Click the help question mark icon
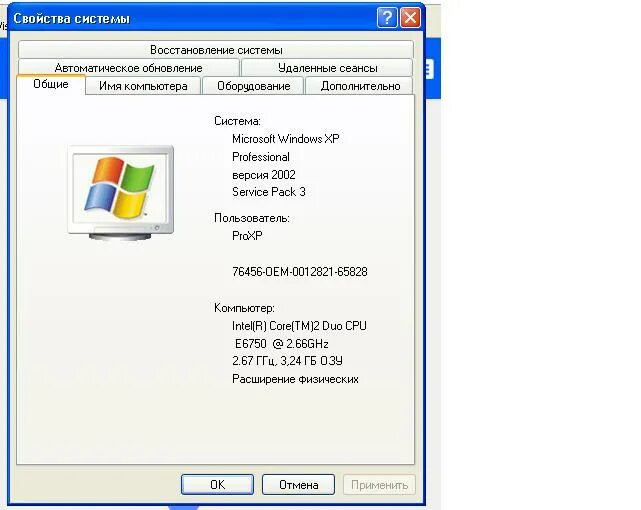641x510 pixels. pyautogui.click(x=387, y=18)
